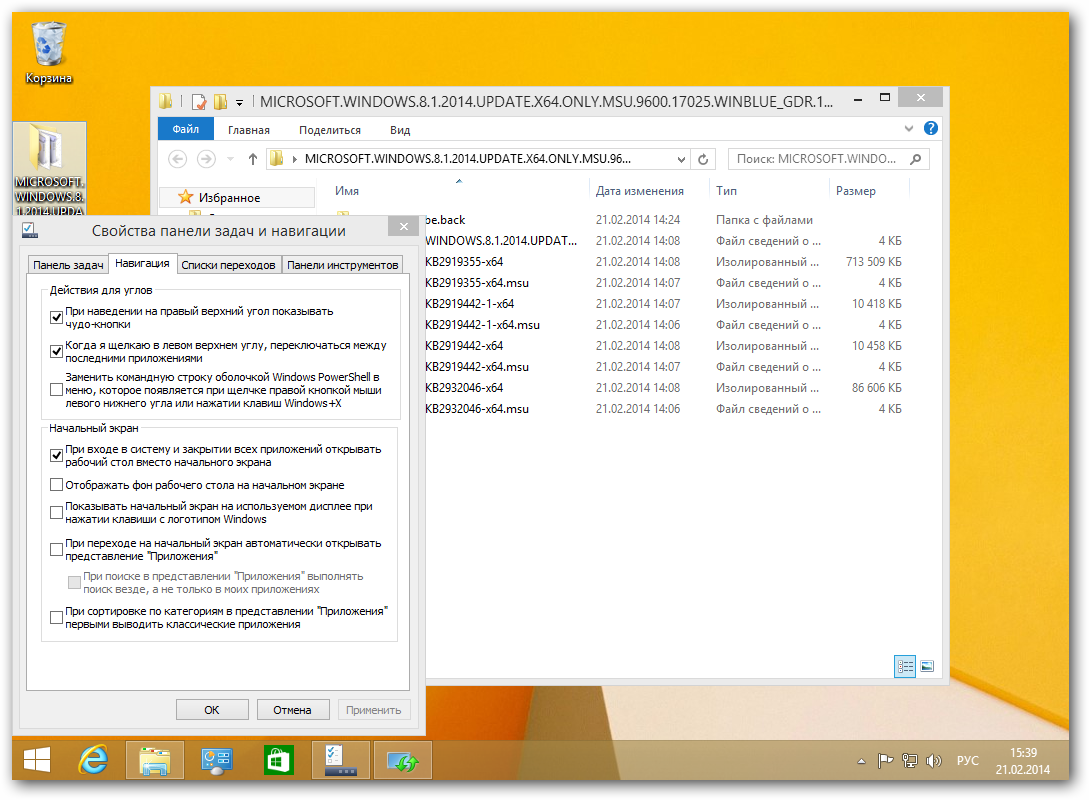Open Action Center flag in tray
Screen dimensions: 1089x800
pyautogui.click(x=885, y=761)
